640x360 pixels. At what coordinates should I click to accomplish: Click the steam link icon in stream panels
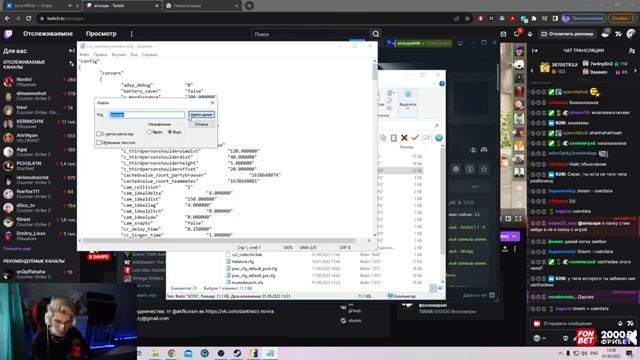pos(343,320)
